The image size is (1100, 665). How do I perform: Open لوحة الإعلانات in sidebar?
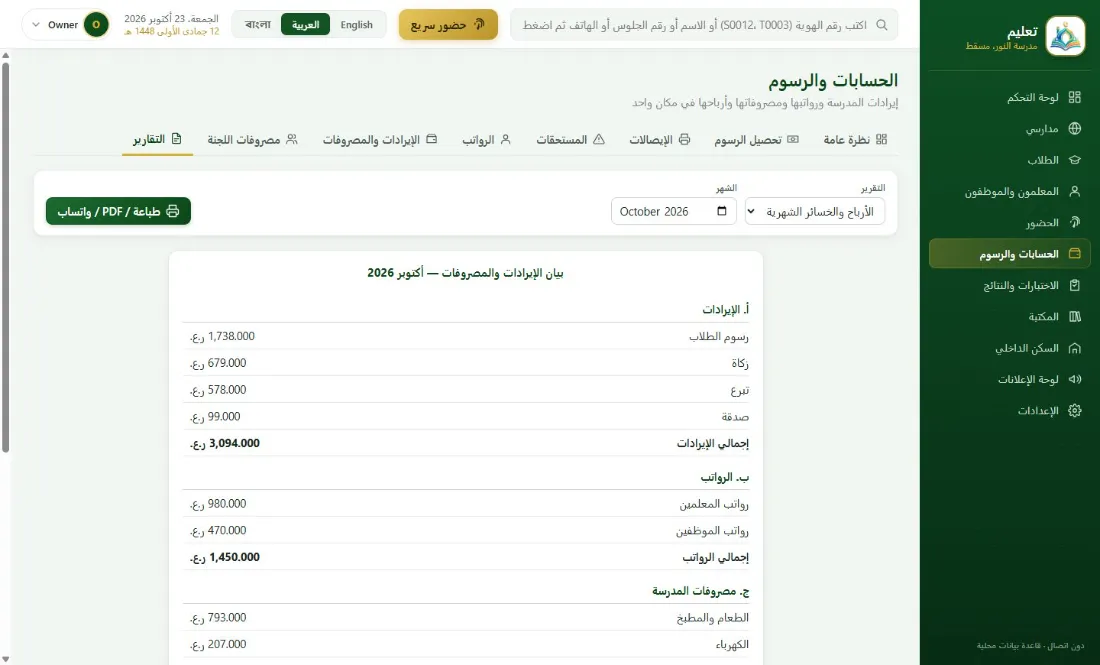pos(1010,379)
